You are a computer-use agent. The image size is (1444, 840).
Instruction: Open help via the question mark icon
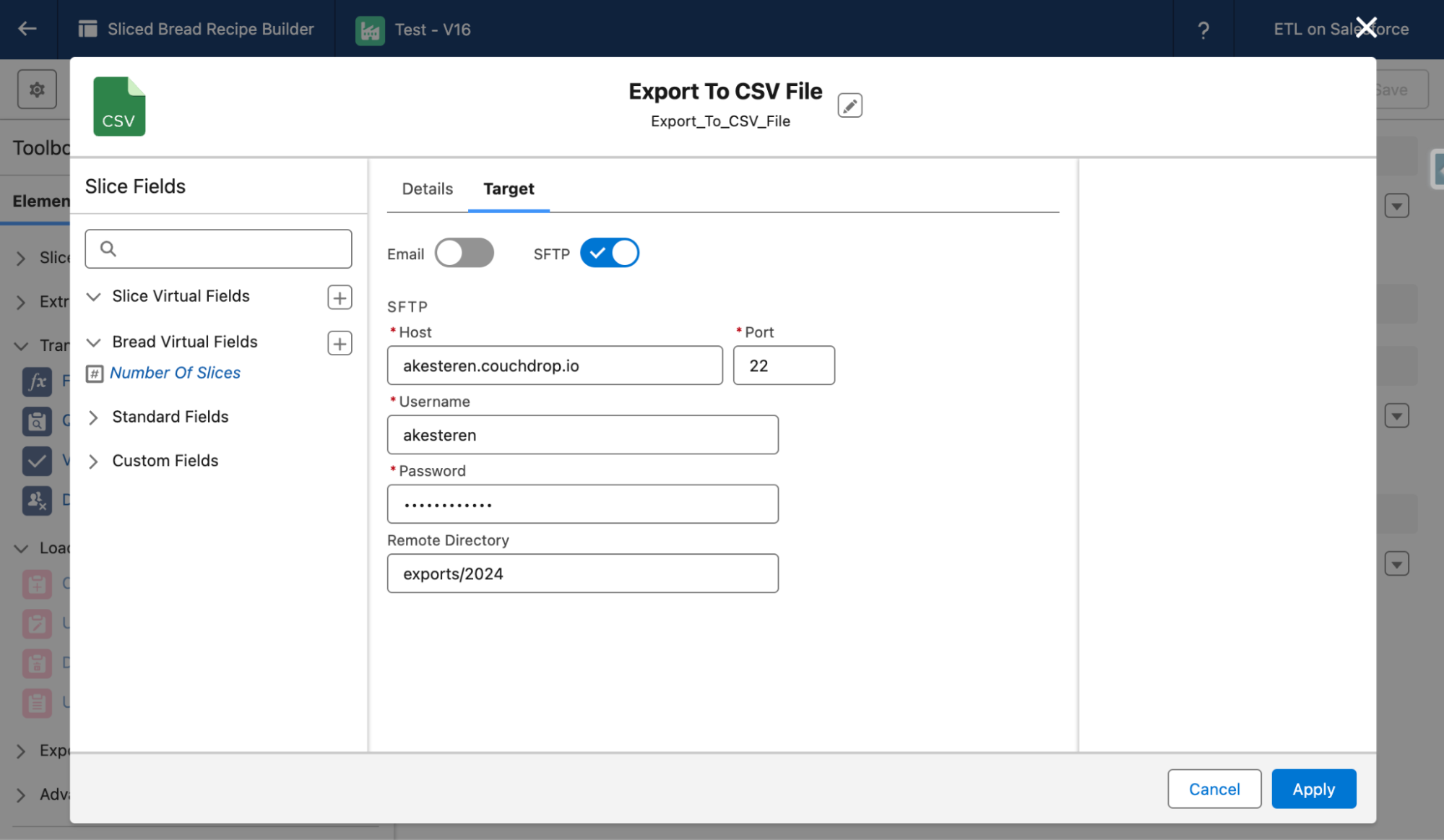coord(1203,30)
